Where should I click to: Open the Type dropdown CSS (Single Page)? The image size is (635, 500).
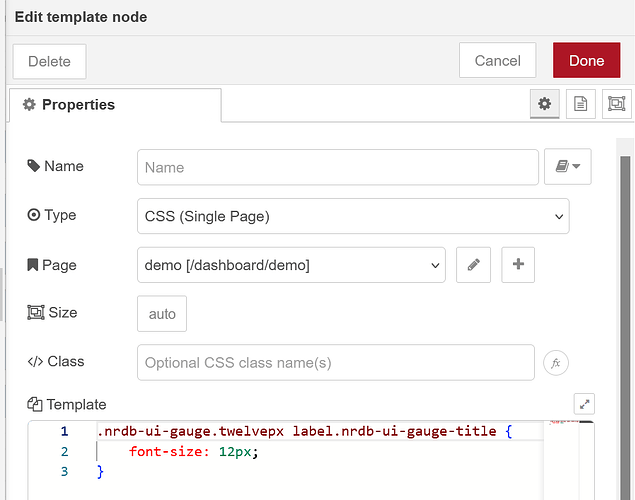(x=352, y=215)
